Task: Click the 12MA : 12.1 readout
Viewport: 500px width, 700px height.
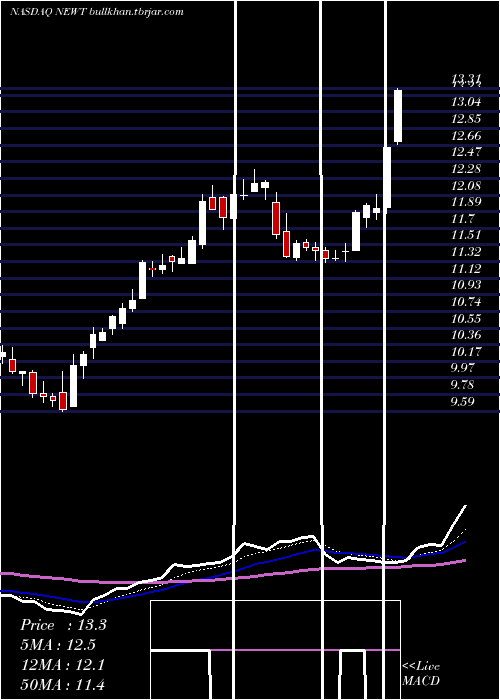Action: [63, 665]
